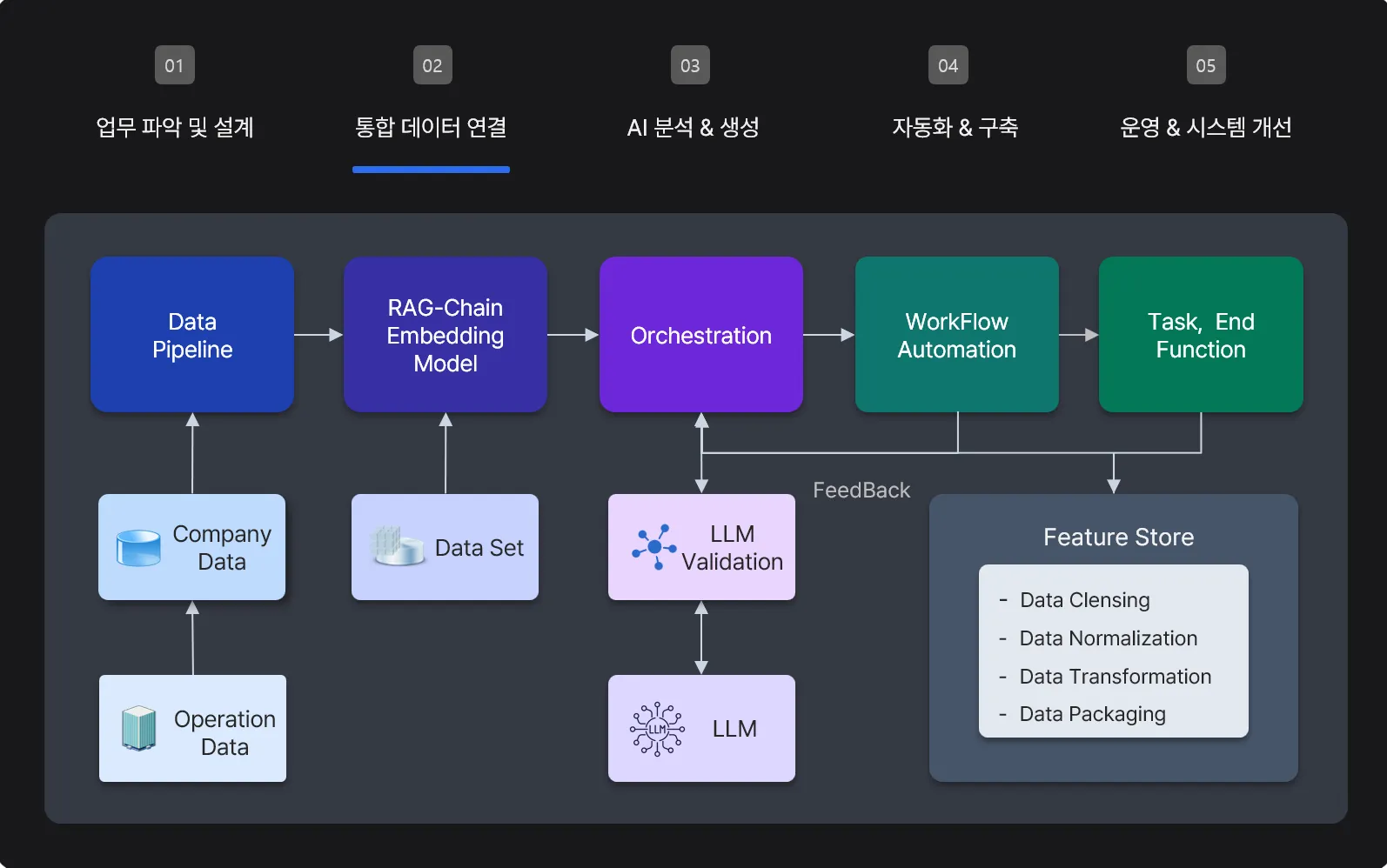The width and height of the screenshot is (1387, 868).
Task: Switch to the 자동화 & 구축 tab
Action: click(x=955, y=128)
